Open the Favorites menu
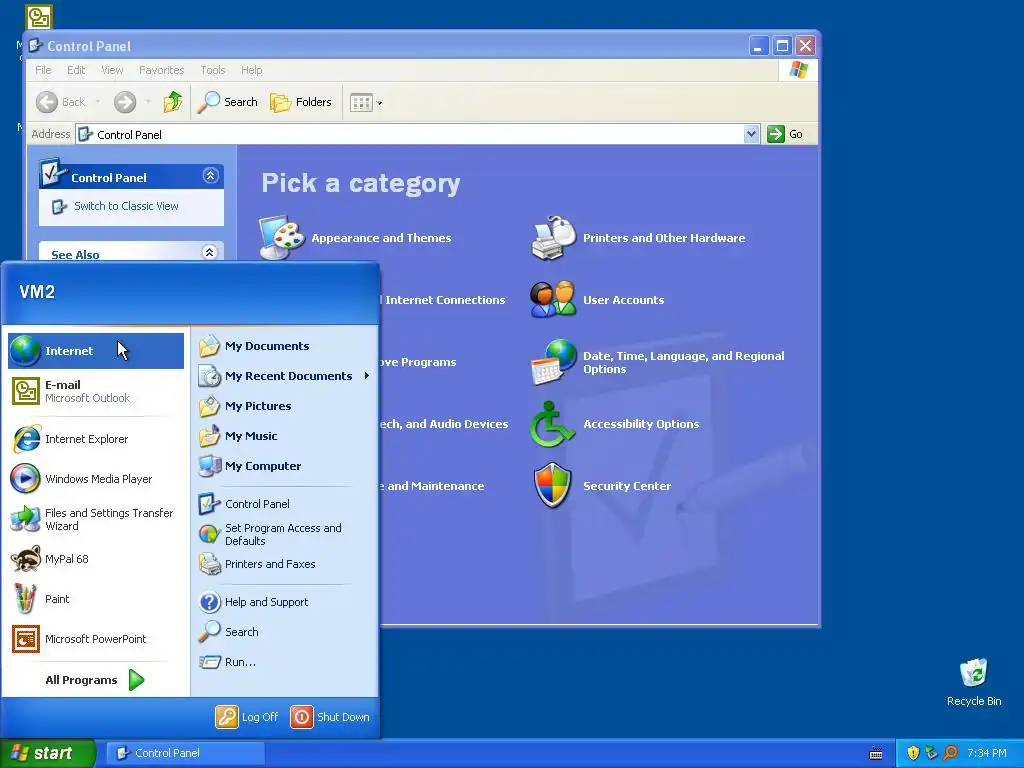This screenshot has width=1024, height=768. click(x=161, y=70)
